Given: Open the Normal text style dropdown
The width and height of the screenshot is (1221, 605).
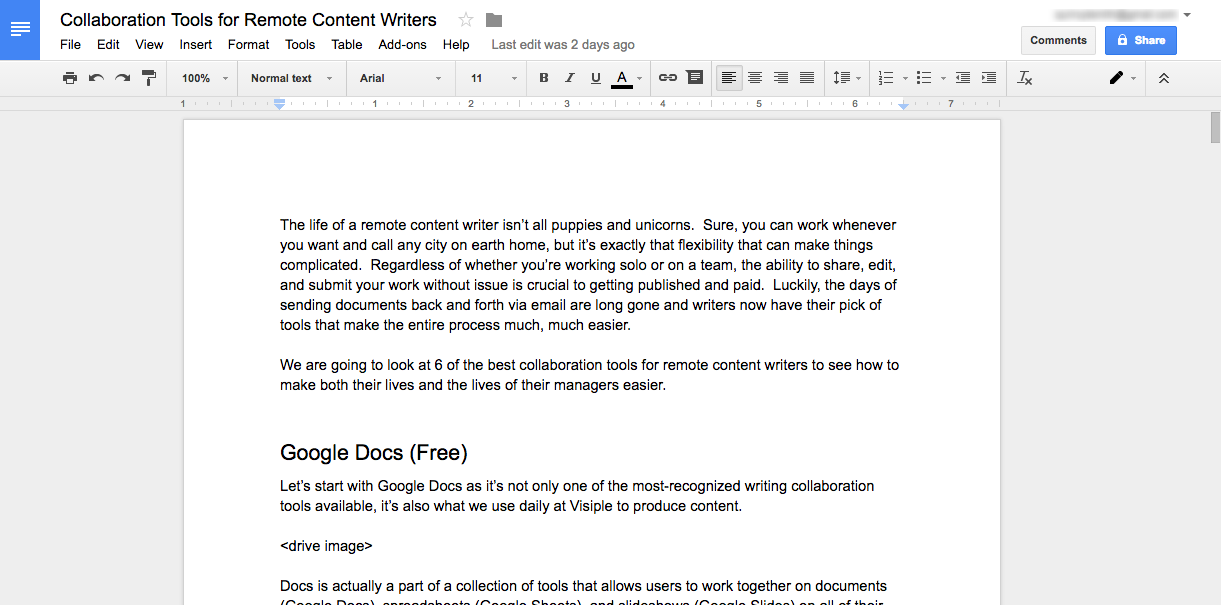Looking at the screenshot, I should [291, 78].
